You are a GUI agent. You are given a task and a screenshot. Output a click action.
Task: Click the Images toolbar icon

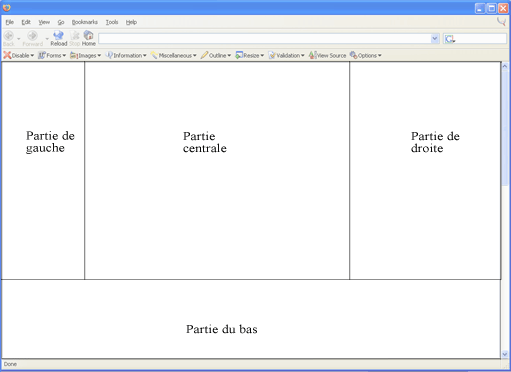[x=74, y=56]
